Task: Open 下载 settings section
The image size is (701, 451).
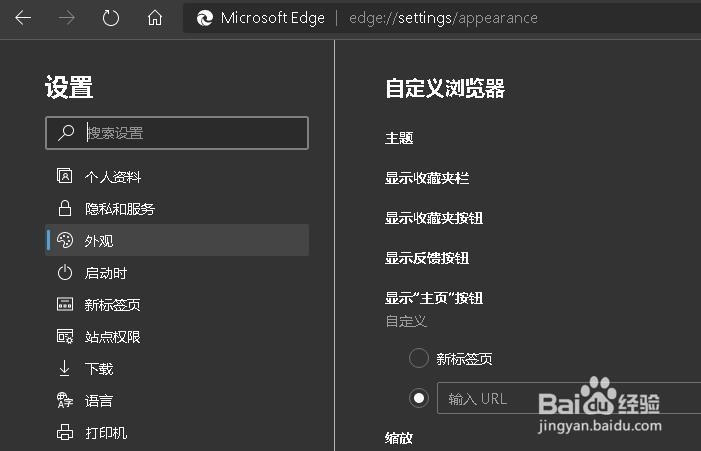Action: 177,369
